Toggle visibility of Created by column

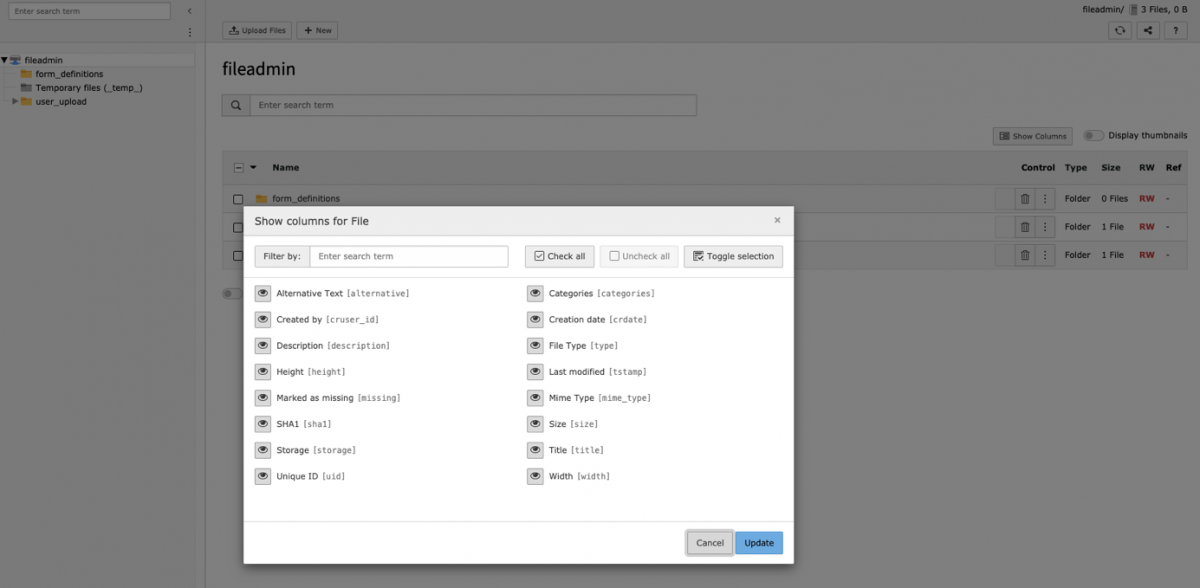[x=263, y=319]
